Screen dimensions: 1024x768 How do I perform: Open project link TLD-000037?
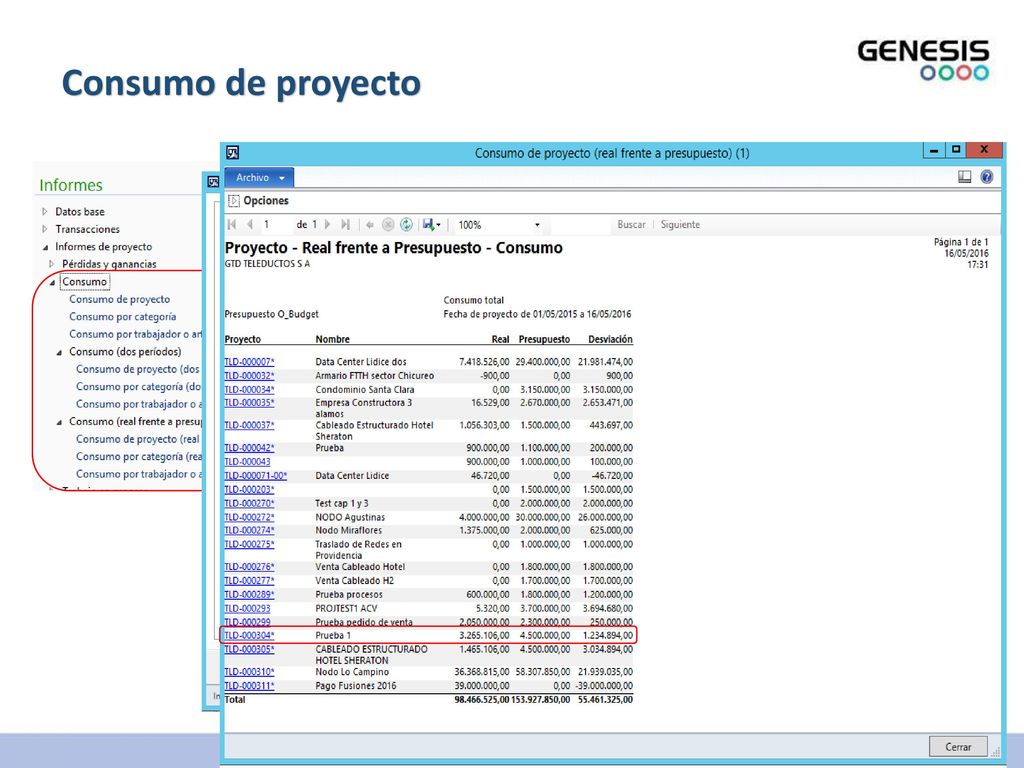[249, 425]
